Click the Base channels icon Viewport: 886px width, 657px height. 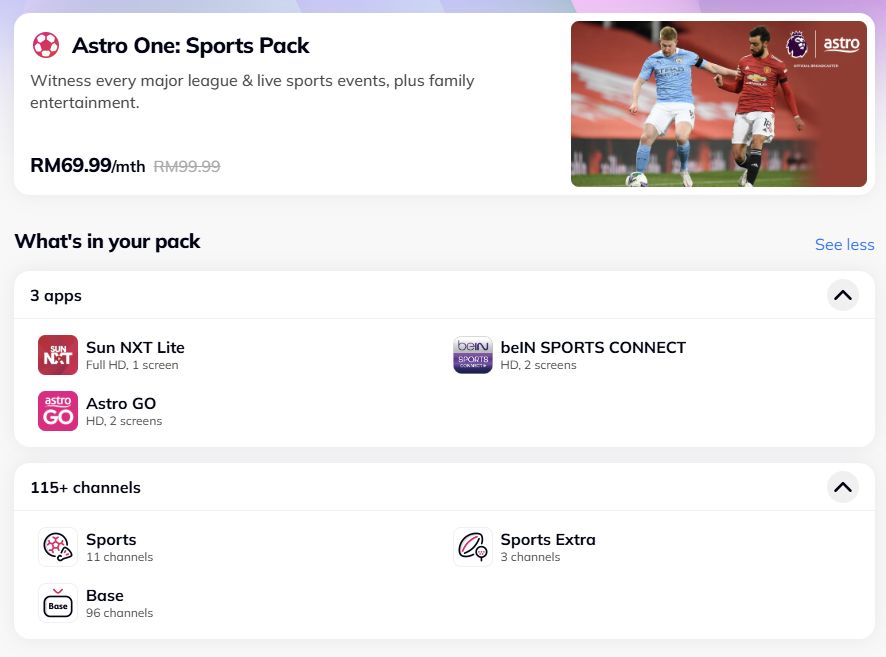click(x=58, y=603)
